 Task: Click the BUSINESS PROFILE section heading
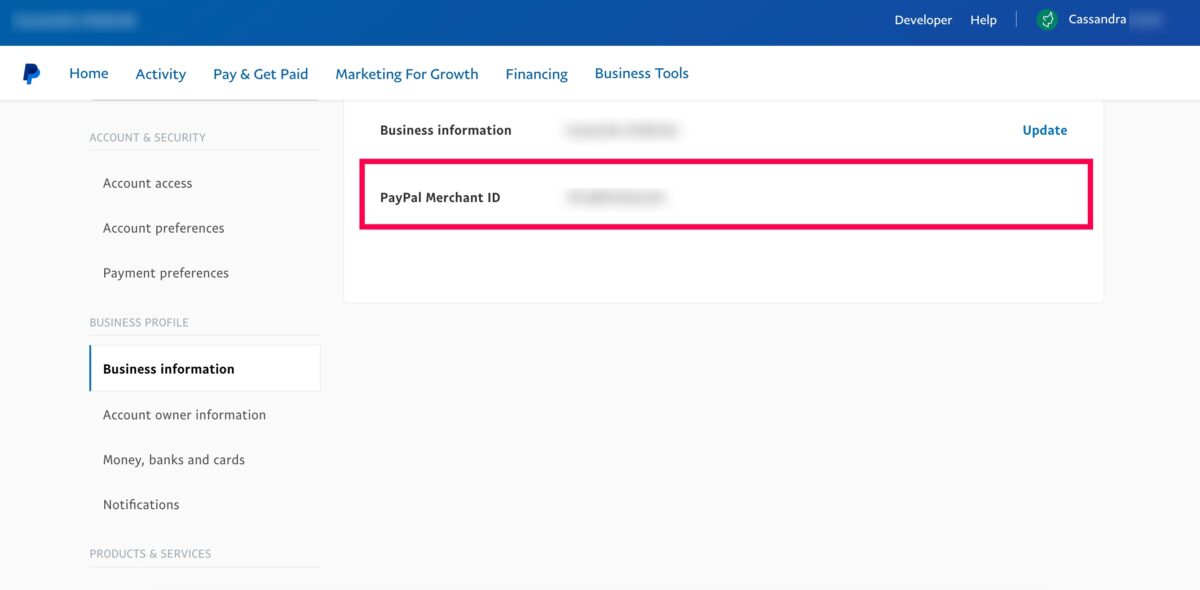[x=139, y=322]
